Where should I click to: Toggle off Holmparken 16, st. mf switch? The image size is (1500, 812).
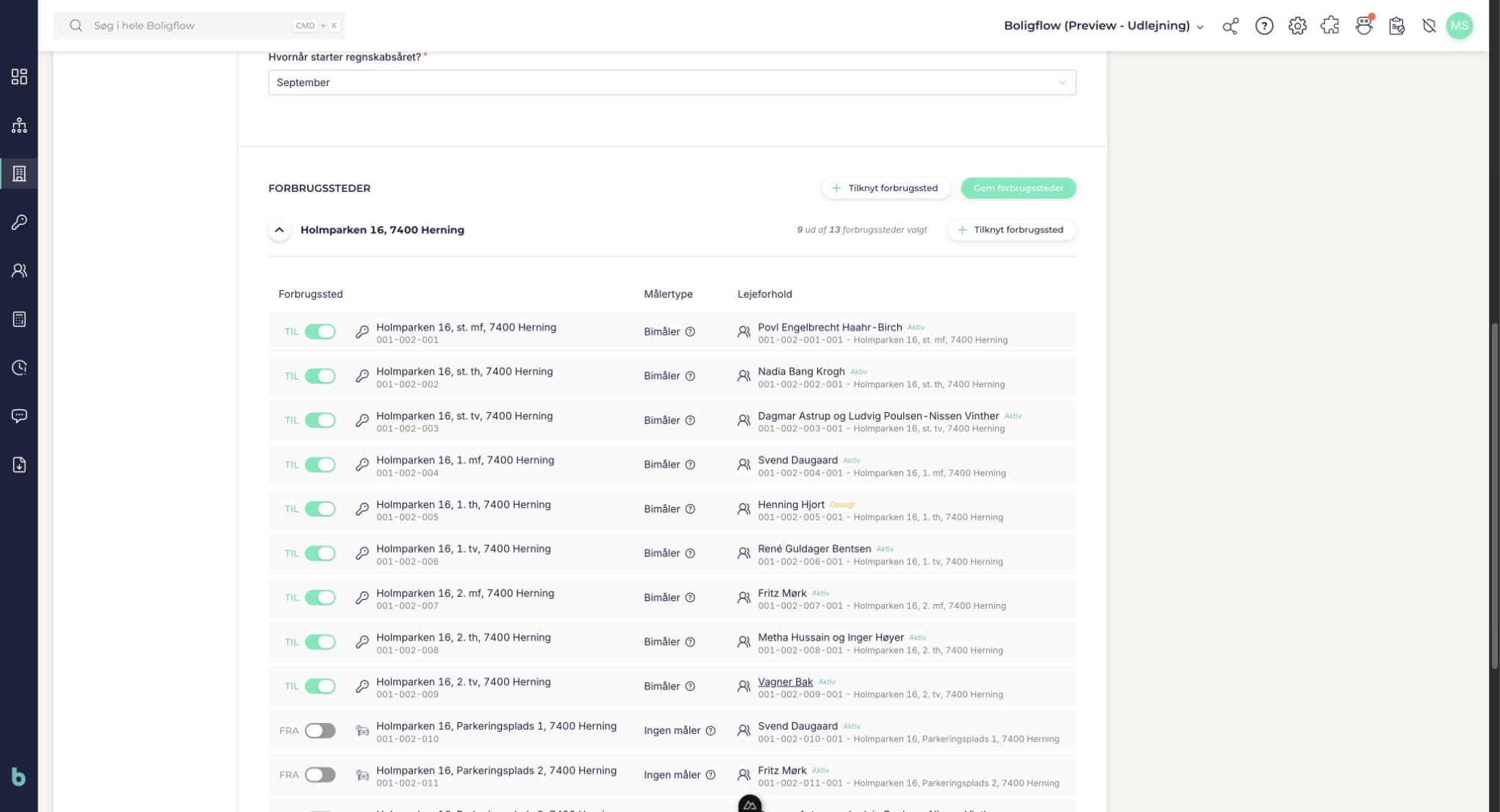(320, 331)
